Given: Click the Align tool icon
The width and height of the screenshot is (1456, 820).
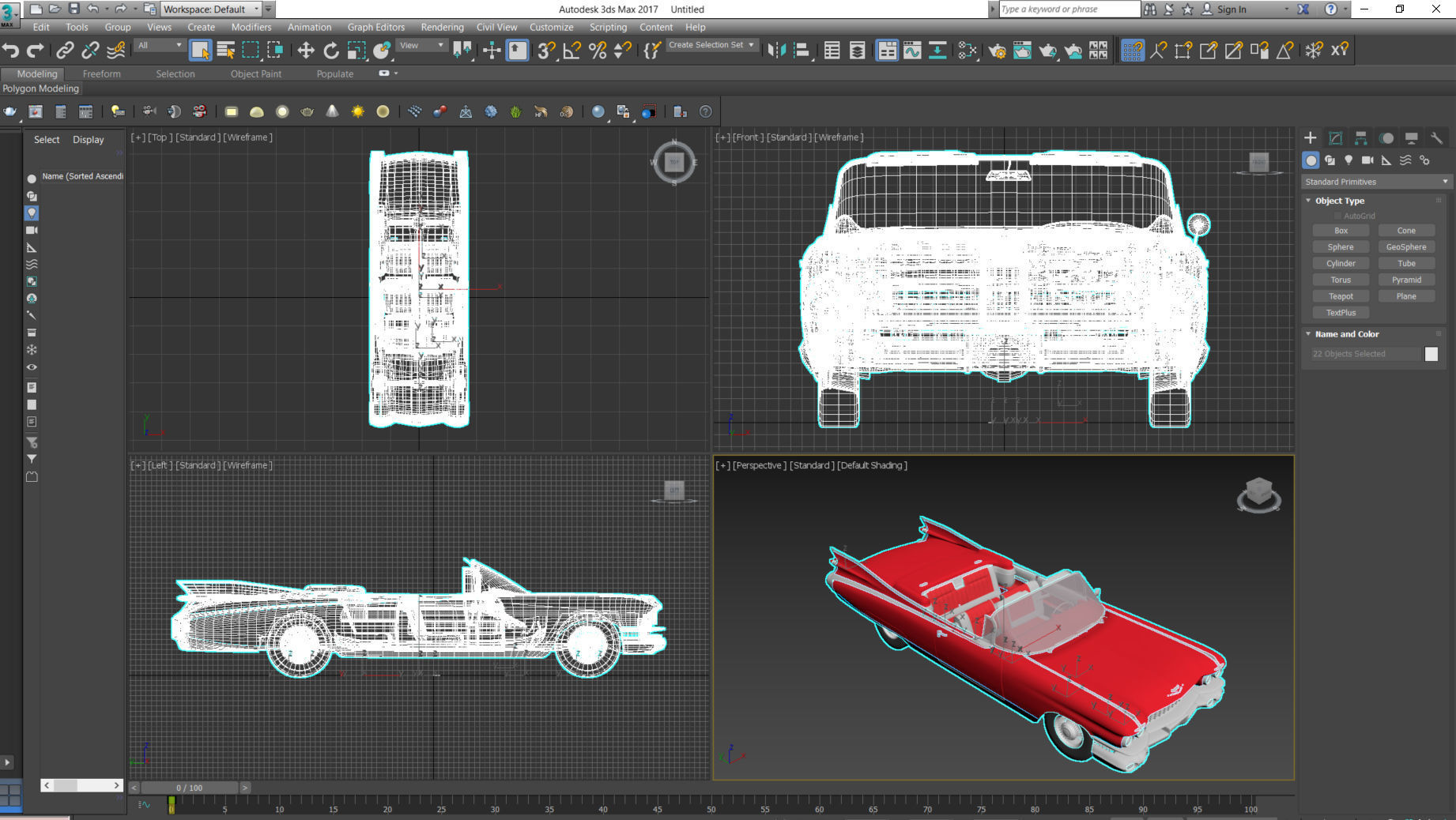Looking at the screenshot, I should click(x=802, y=51).
